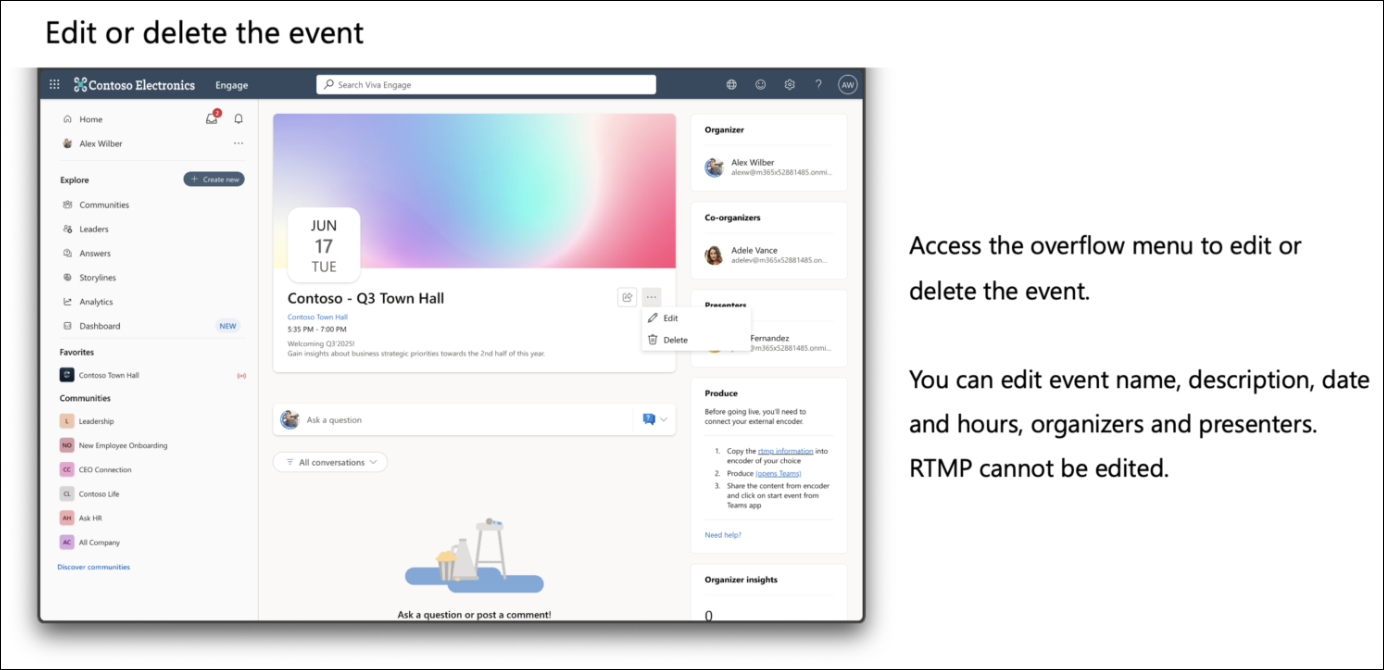Expand the All conversations filter dropdown
Image resolution: width=1384 pixels, height=670 pixels.
click(x=330, y=462)
